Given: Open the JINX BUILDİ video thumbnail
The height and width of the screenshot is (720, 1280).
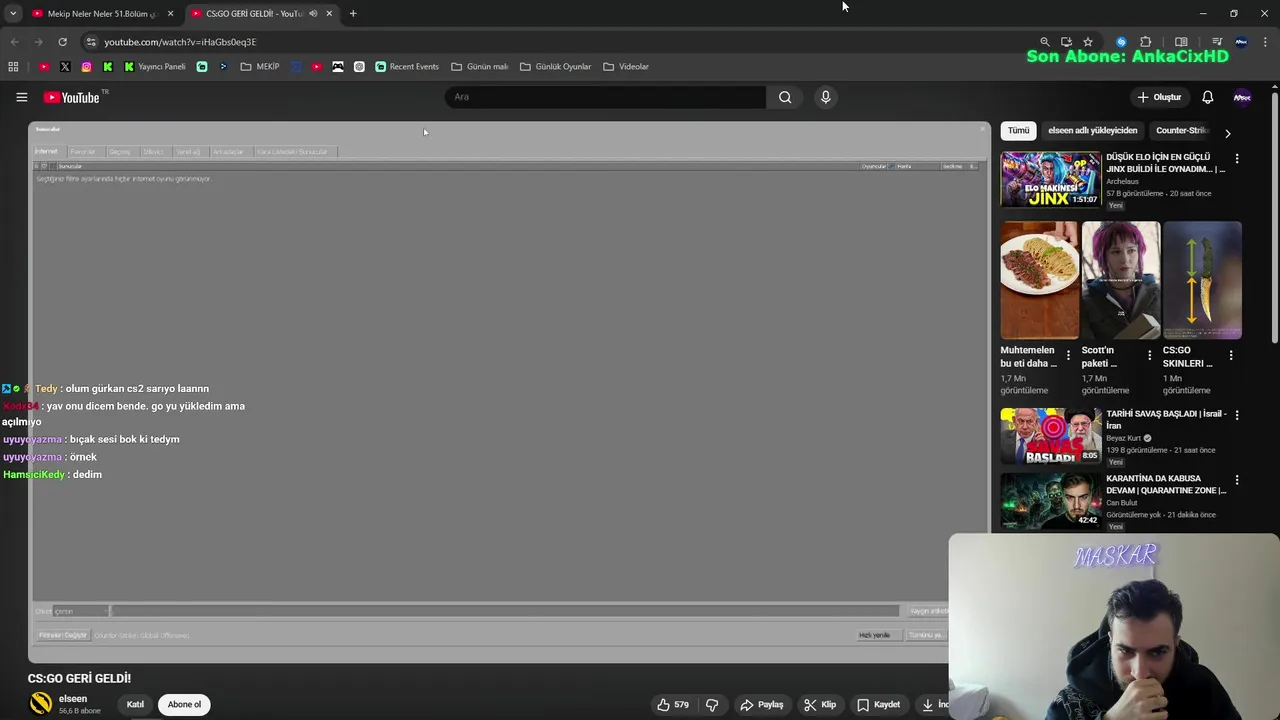Looking at the screenshot, I should pos(1050,179).
